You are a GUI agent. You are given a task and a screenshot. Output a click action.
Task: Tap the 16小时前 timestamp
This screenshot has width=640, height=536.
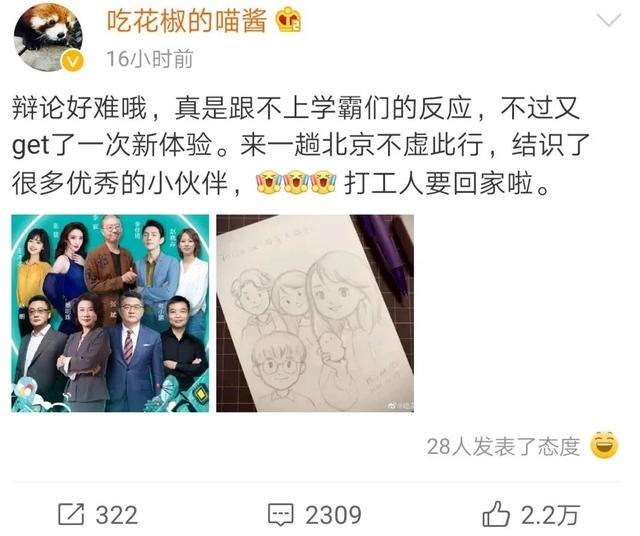(x=150, y=59)
